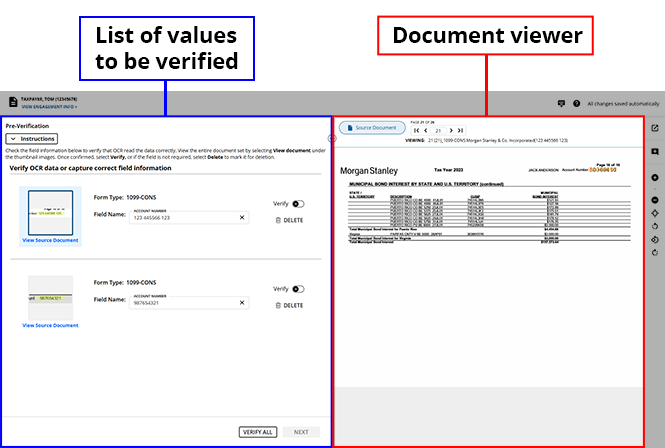This screenshot has height=448, width=665.
Task: Click the diamond-shaped fit-to-view icon
Action: [x=655, y=213]
